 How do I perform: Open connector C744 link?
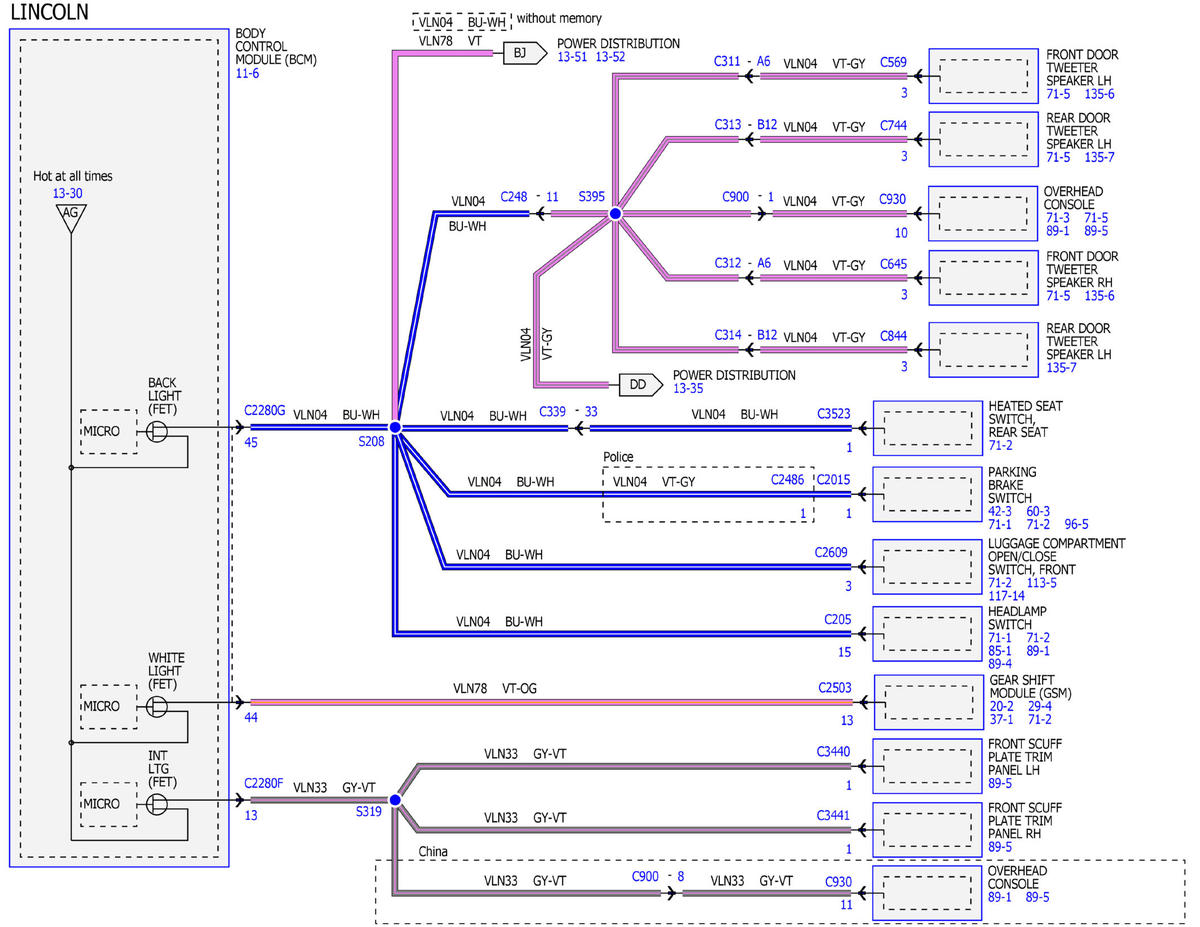click(x=893, y=125)
